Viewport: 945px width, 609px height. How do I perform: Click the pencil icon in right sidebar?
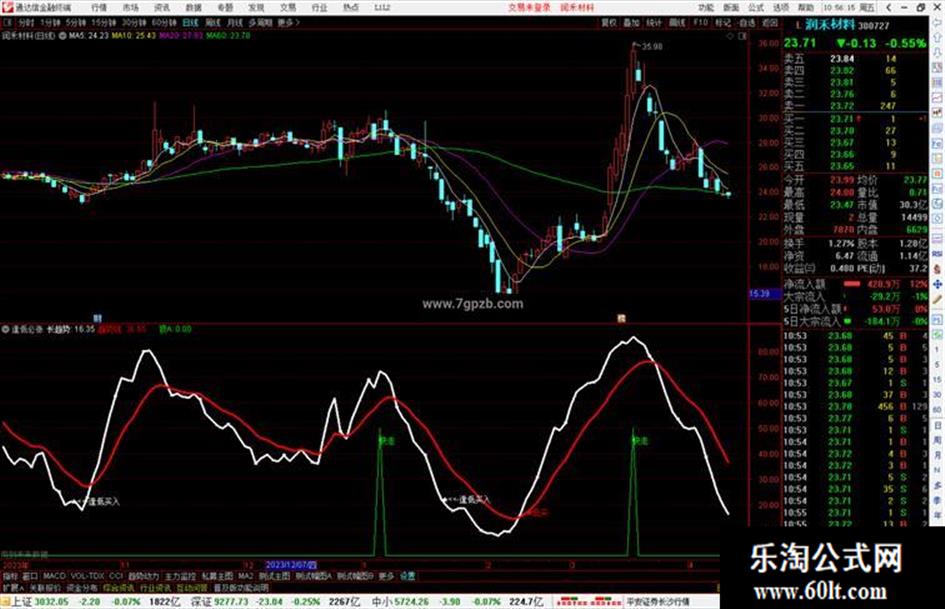938,300
